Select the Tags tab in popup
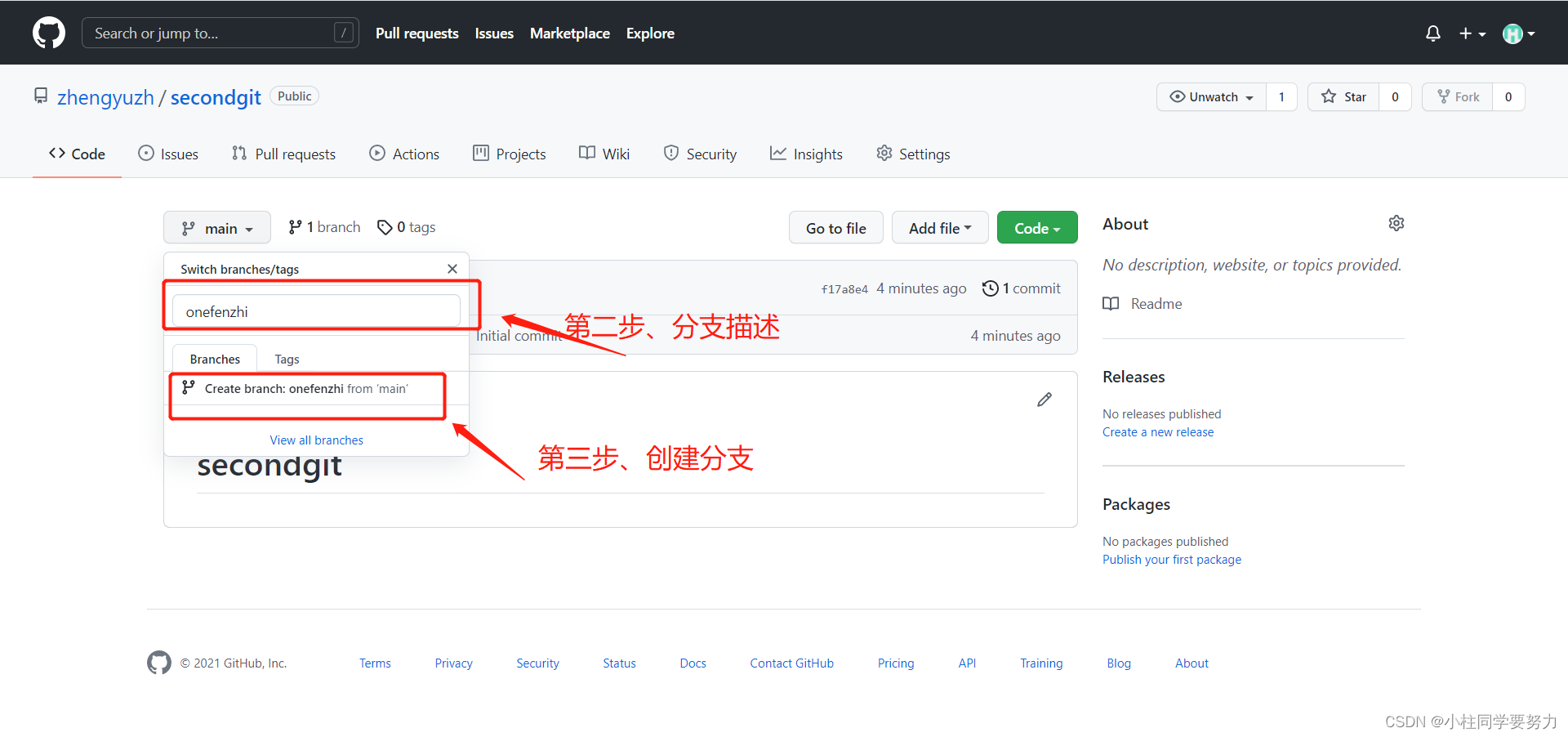Screen dimensions: 1568x737 287,359
